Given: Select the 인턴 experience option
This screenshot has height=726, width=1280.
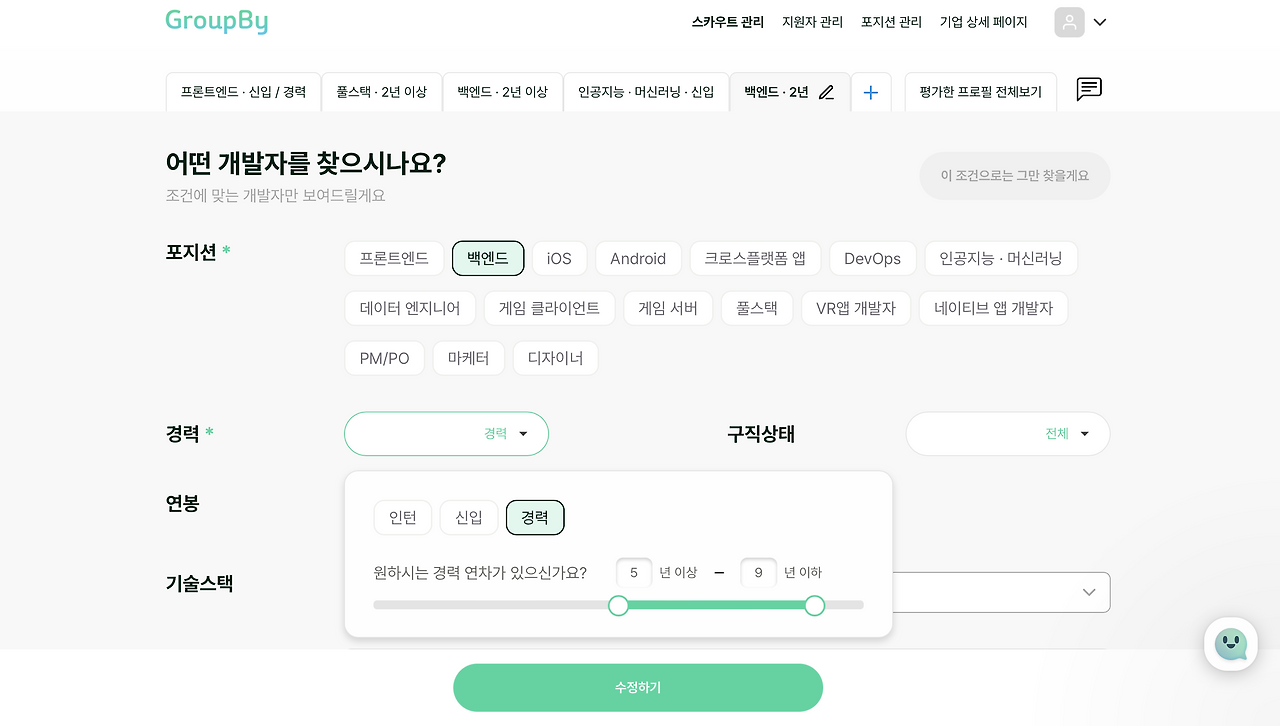Looking at the screenshot, I should (x=402, y=517).
